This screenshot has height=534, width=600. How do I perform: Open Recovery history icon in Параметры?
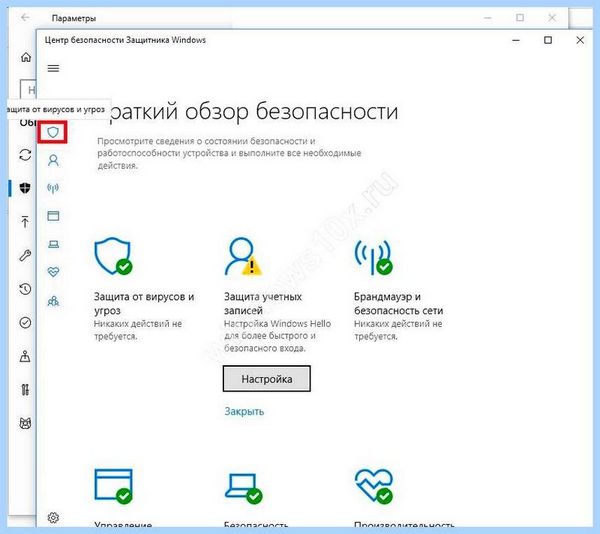[25, 289]
